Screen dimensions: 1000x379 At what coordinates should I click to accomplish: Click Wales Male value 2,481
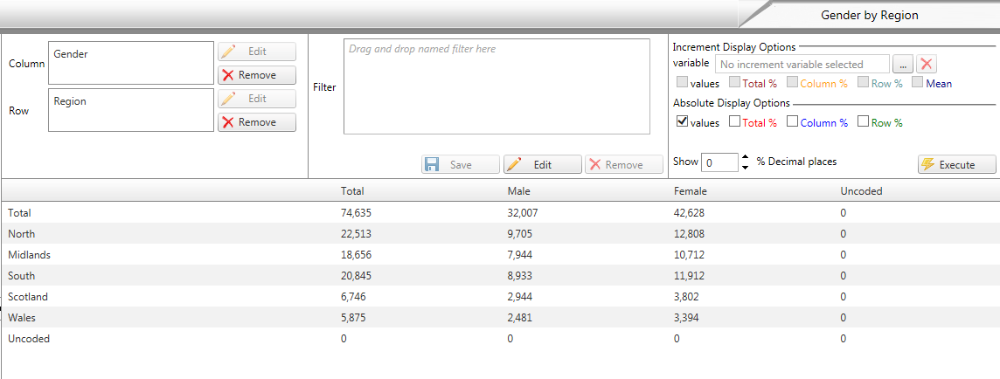[520, 318]
